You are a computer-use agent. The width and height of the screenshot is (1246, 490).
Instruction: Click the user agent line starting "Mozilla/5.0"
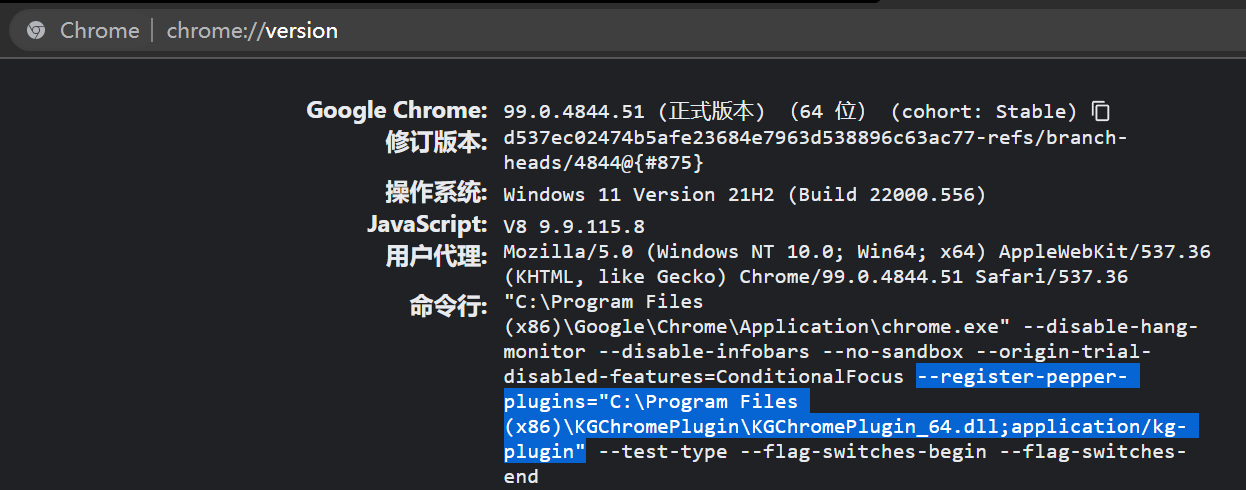click(857, 251)
